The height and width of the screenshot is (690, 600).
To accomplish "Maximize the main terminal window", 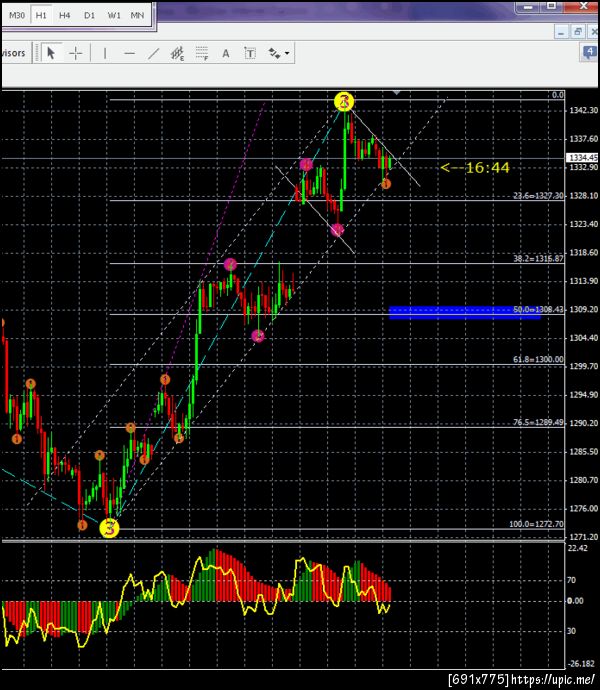I will [x=552, y=6].
